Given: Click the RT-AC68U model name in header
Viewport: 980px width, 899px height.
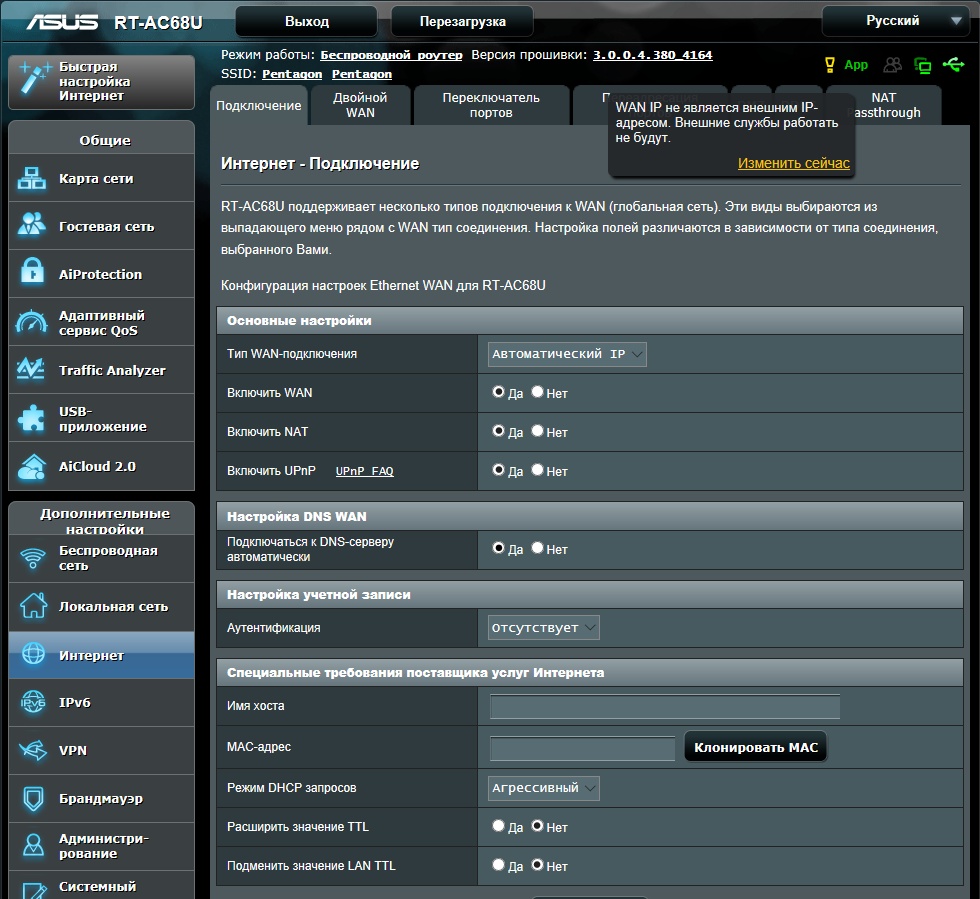Looking at the screenshot, I should point(158,23).
